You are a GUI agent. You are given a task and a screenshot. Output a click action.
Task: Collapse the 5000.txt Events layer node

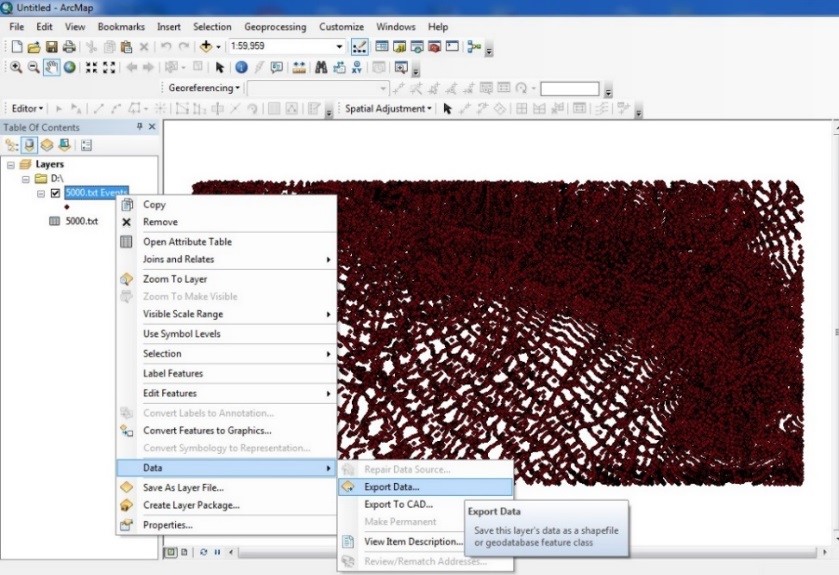[41, 194]
